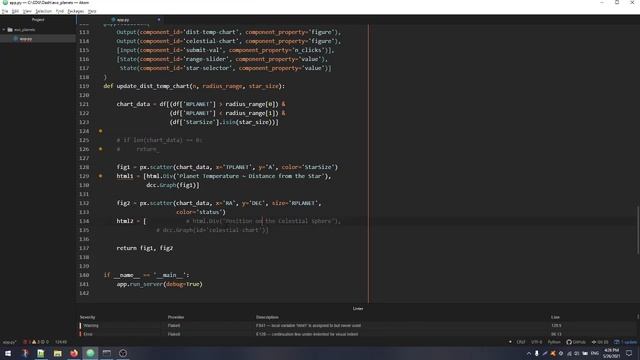Open the Selection menu
The width and height of the screenshot is (640, 360).
click(43, 11)
